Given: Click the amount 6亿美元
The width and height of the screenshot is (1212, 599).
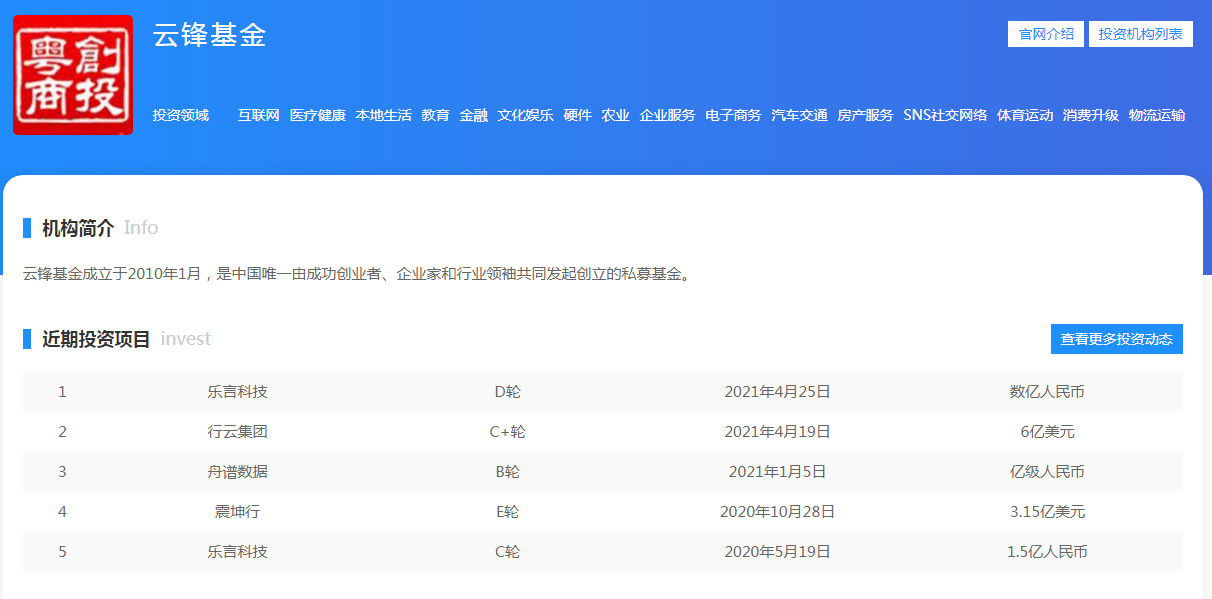Looking at the screenshot, I should coord(1047,431).
